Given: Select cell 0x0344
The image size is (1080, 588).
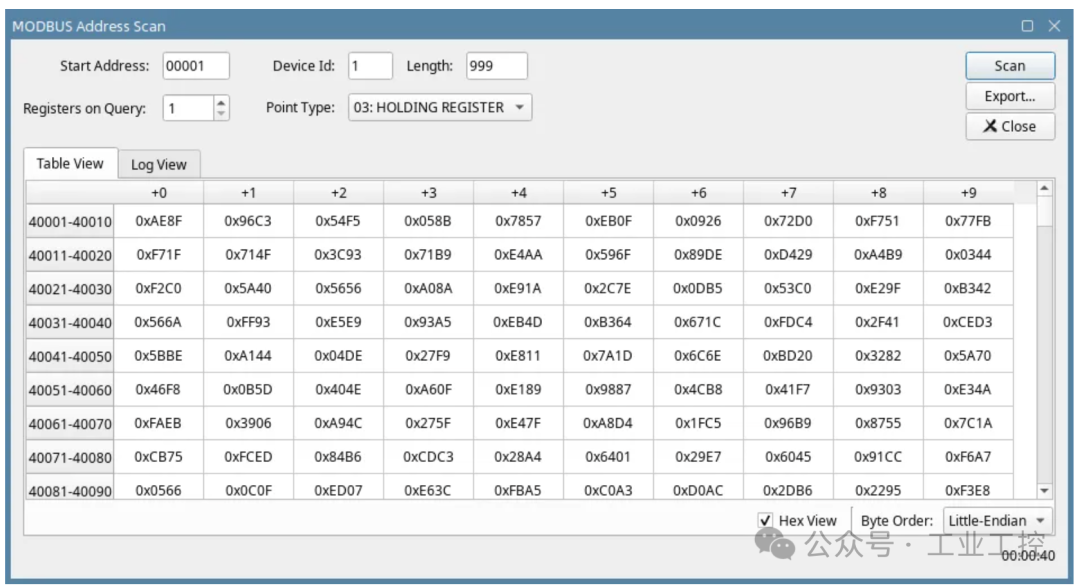Looking at the screenshot, I should 968,255.
